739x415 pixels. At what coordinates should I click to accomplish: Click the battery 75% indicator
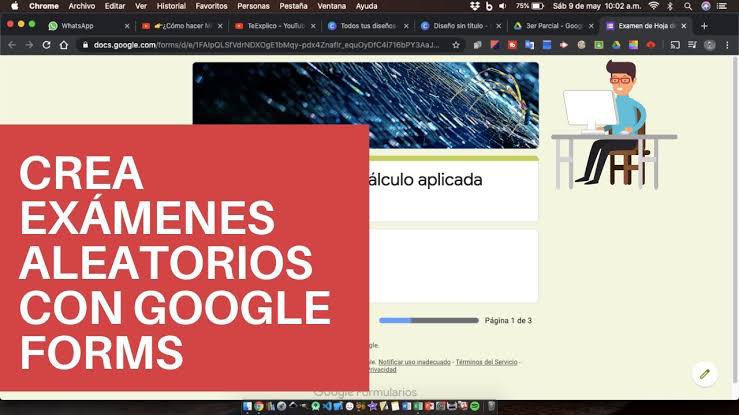[529, 6]
